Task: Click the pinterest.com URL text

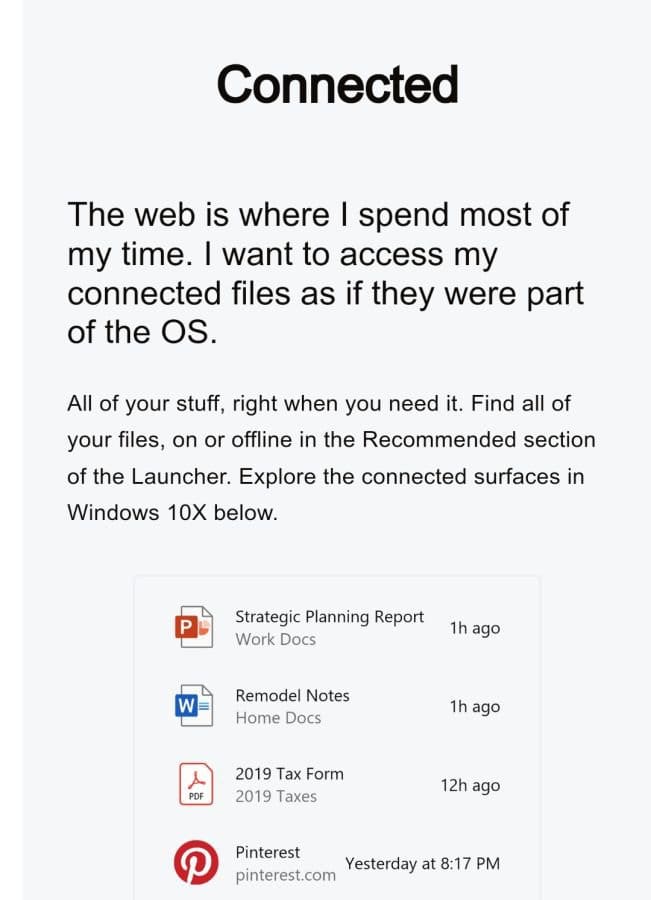Action: click(285, 875)
